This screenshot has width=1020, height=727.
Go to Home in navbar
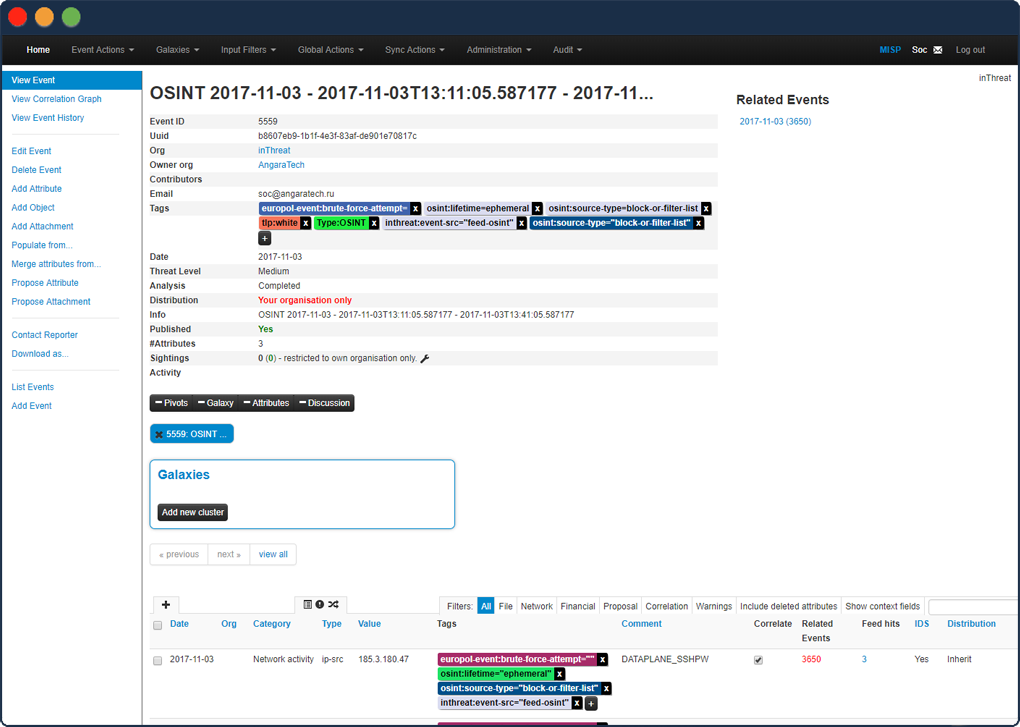[38, 50]
